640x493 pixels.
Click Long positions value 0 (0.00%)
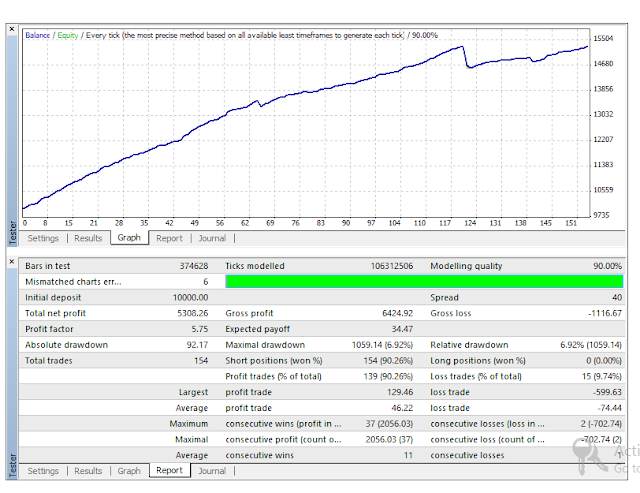(604, 361)
